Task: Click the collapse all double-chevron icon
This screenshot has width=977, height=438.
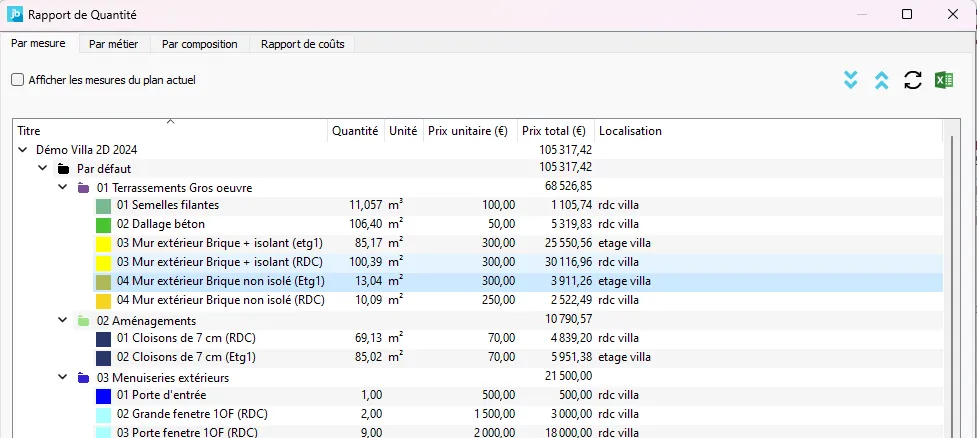Action: tap(881, 80)
